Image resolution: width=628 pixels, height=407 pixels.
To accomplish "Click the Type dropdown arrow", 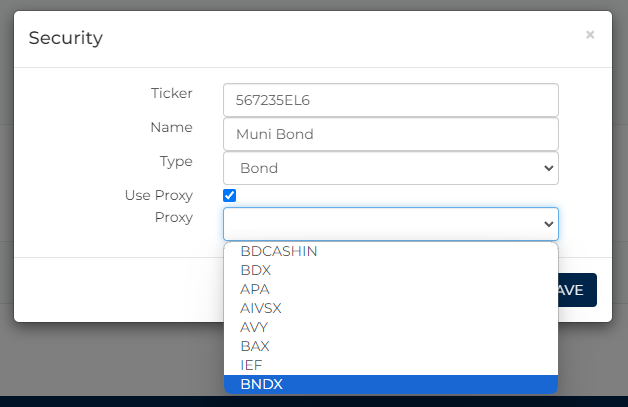I will point(547,168).
